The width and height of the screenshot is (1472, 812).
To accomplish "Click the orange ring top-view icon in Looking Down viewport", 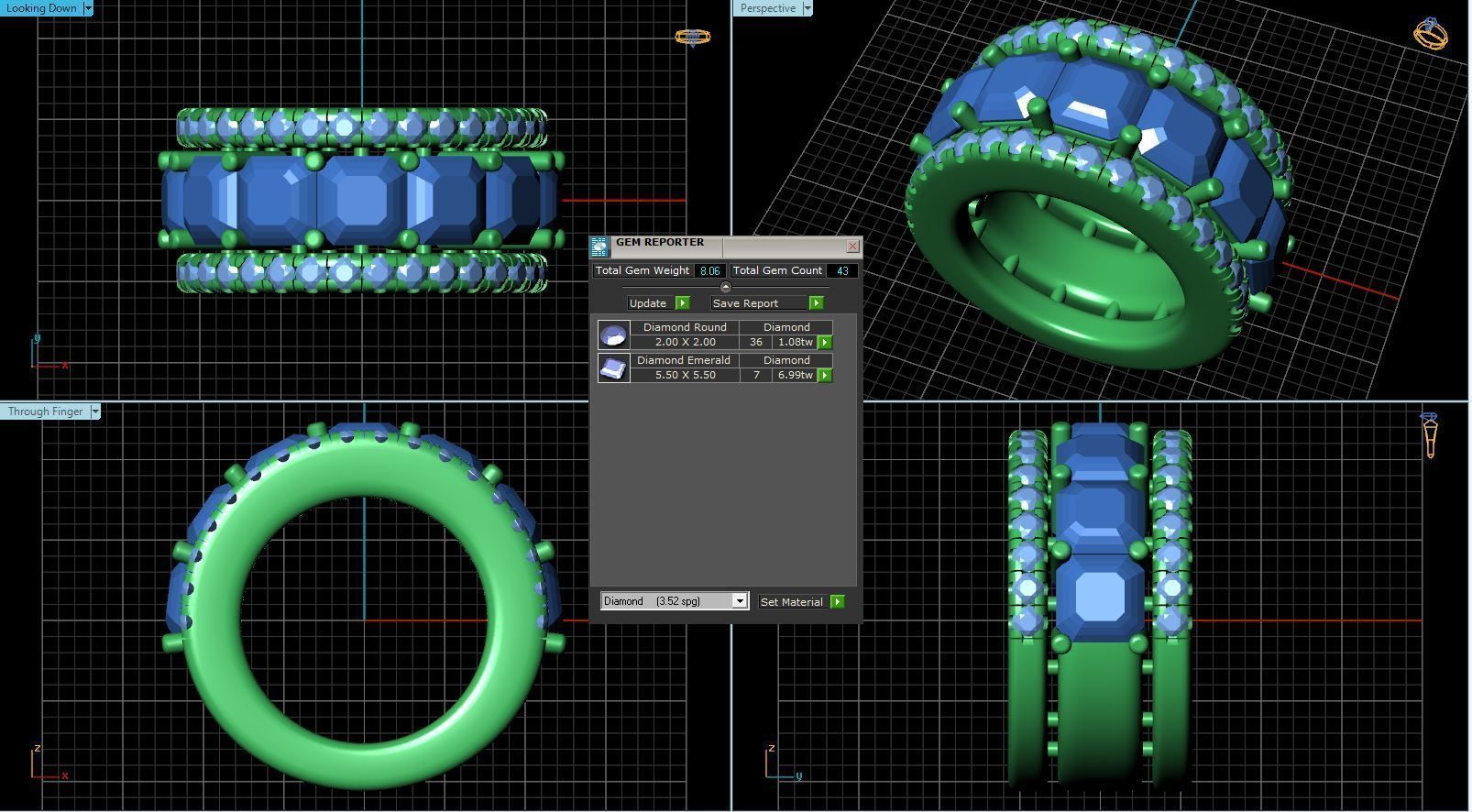I will 692,37.
